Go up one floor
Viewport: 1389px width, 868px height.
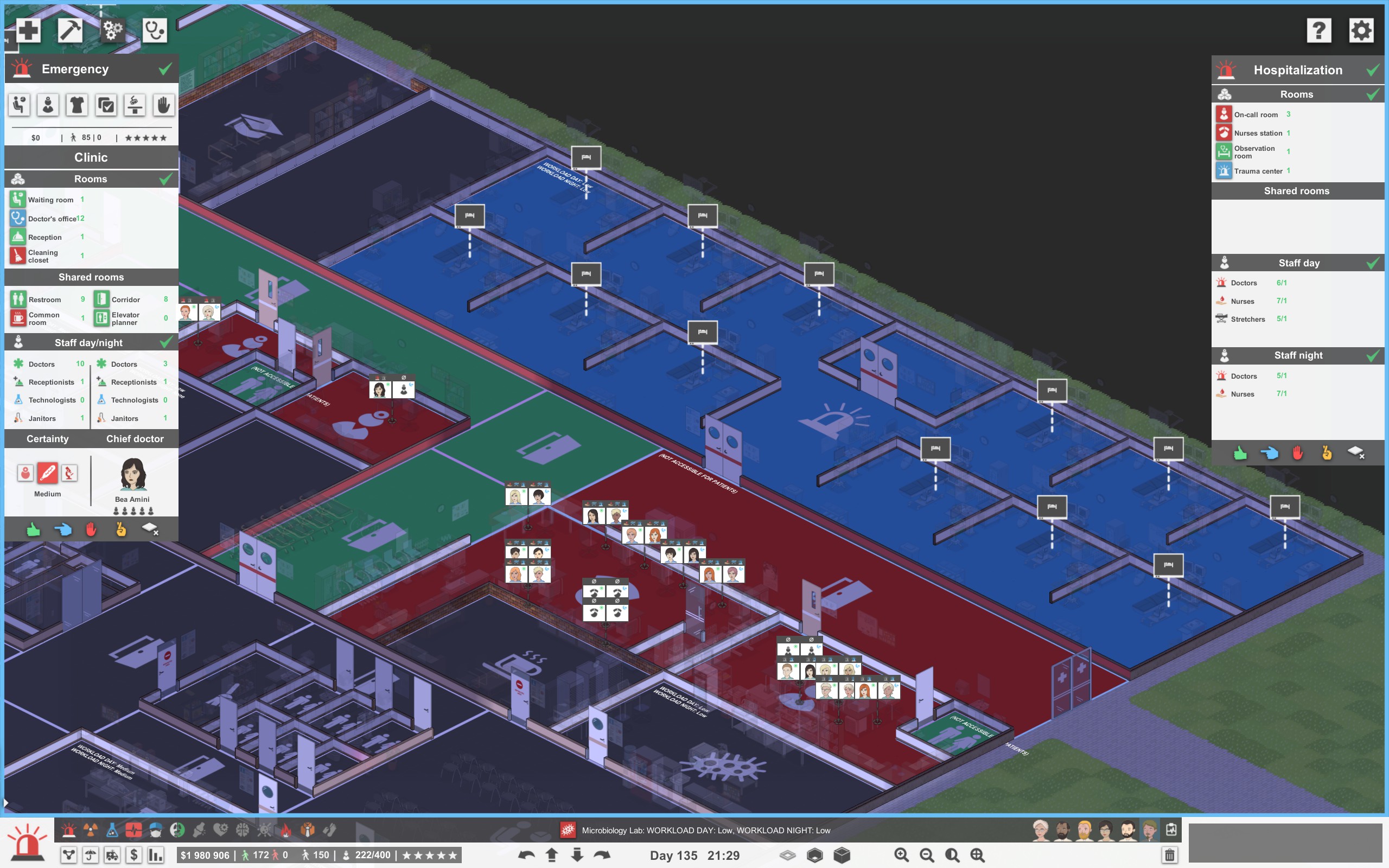552,855
